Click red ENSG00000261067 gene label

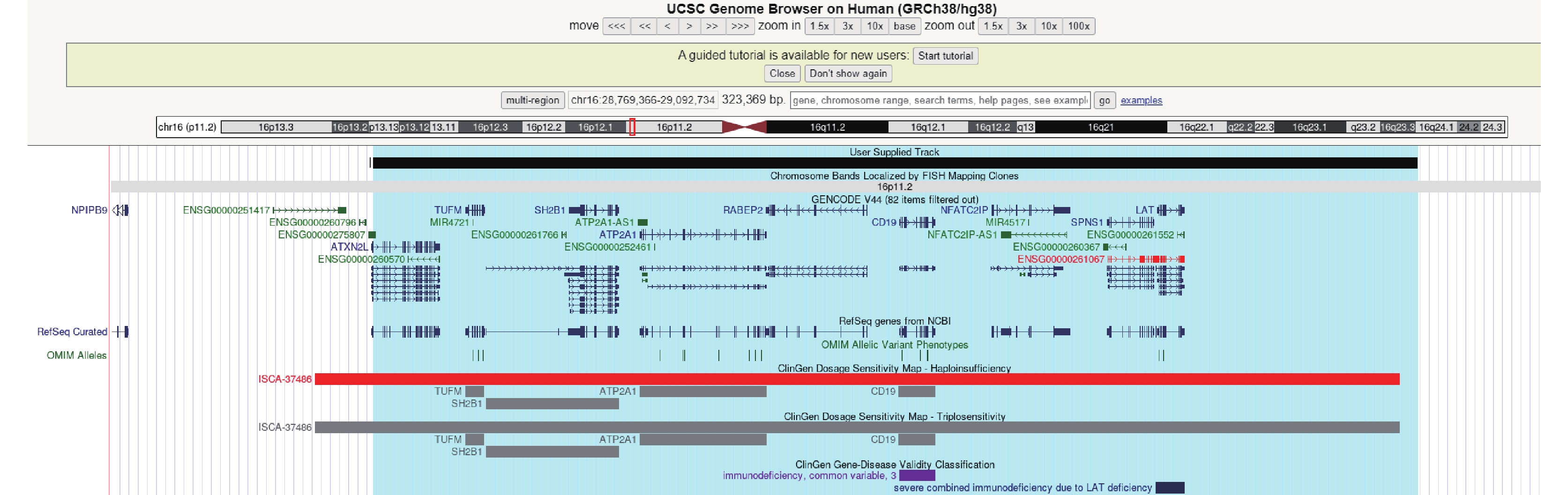tap(1060, 259)
